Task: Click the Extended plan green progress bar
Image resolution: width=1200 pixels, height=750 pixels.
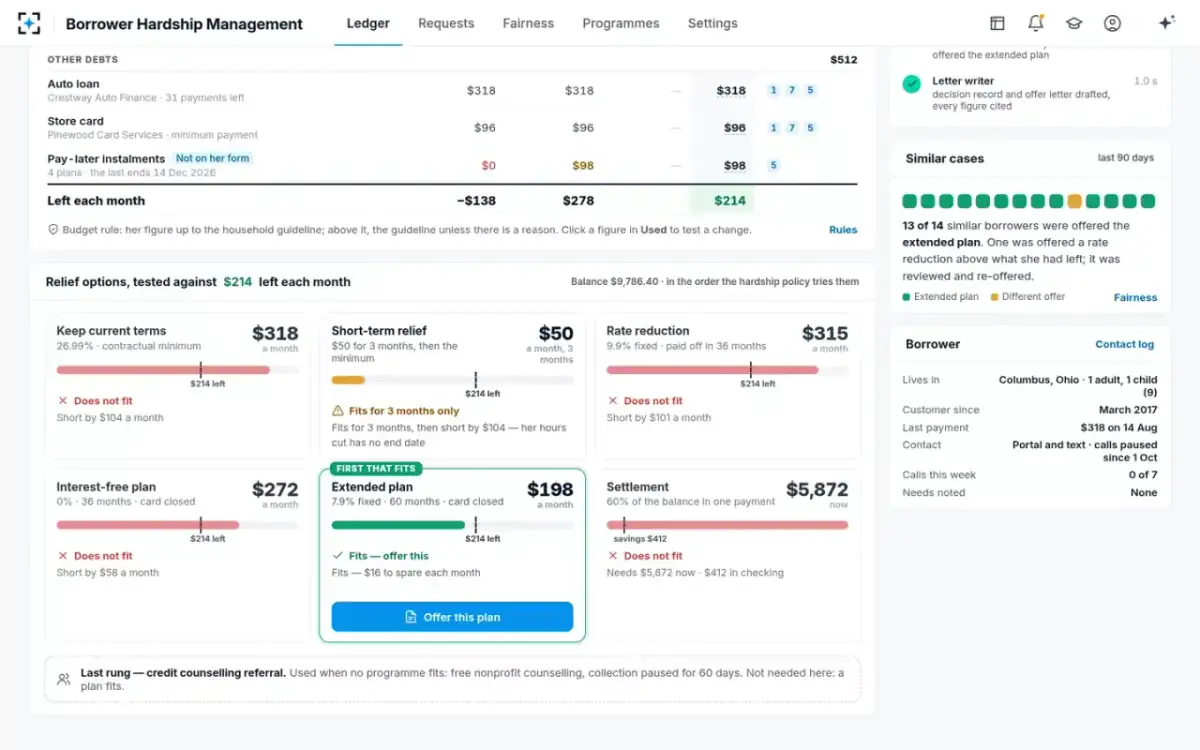Action: (398, 525)
